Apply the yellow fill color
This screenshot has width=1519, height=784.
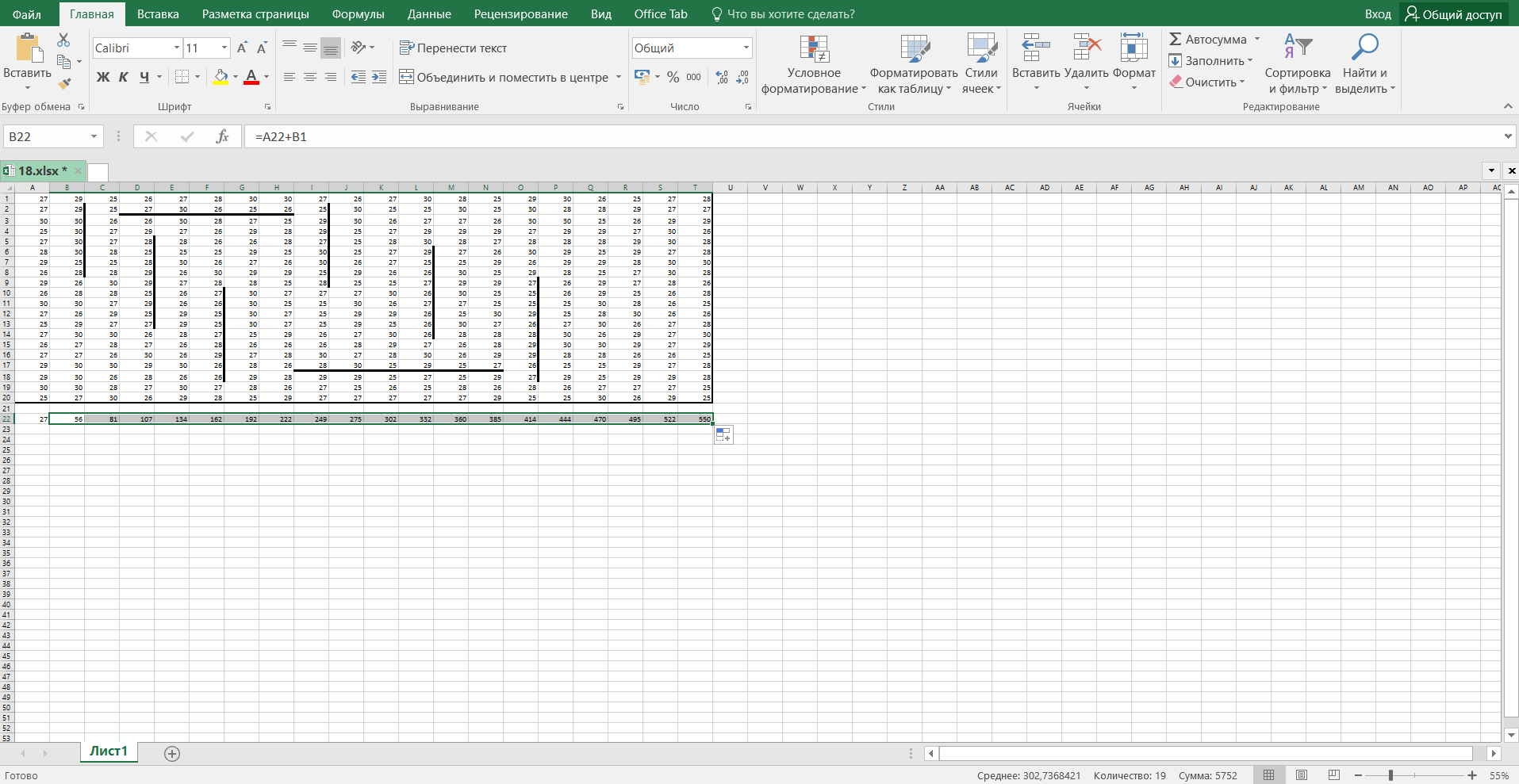221,77
